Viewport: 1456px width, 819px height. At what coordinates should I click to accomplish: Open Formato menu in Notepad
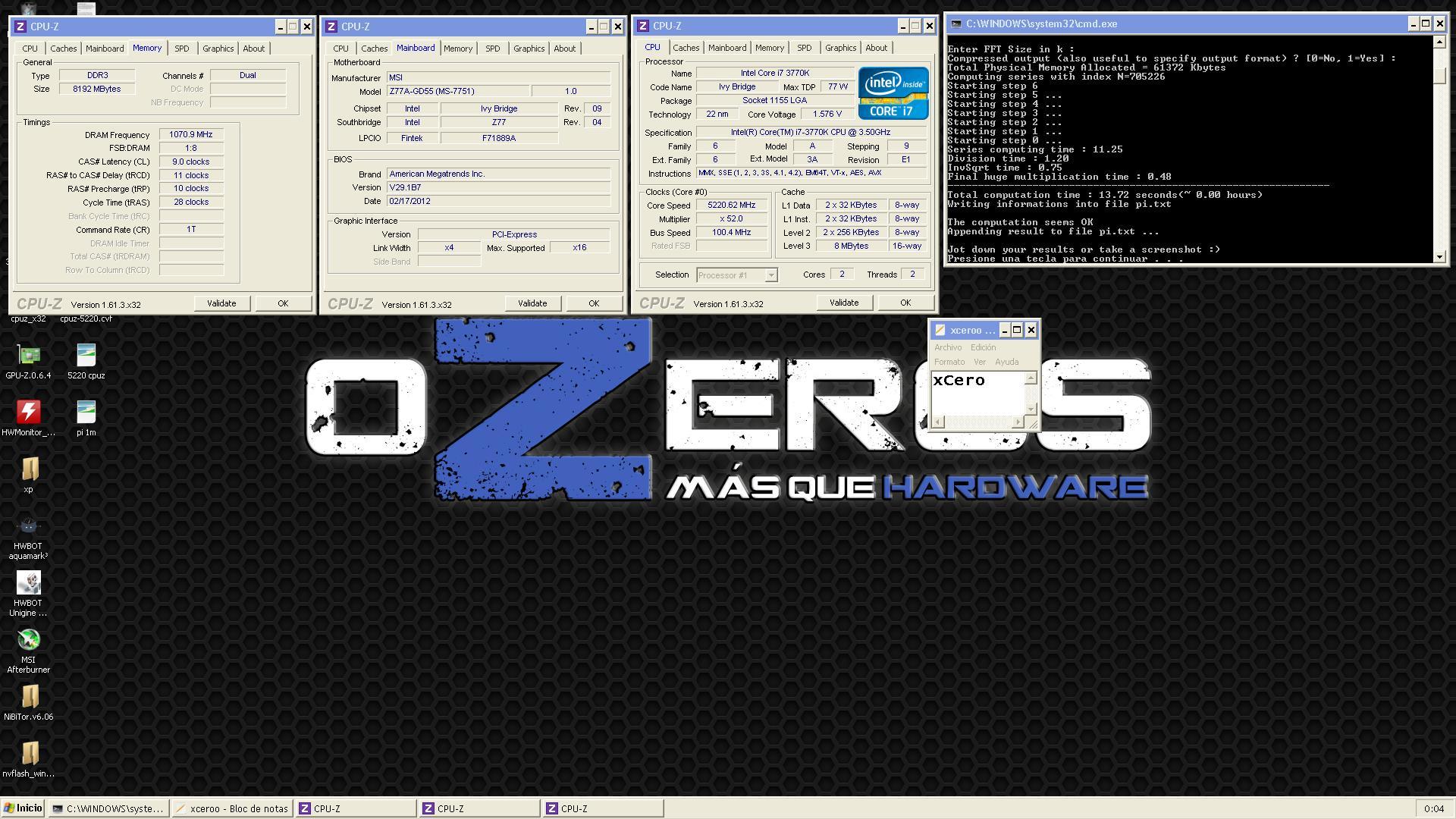[x=949, y=362]
